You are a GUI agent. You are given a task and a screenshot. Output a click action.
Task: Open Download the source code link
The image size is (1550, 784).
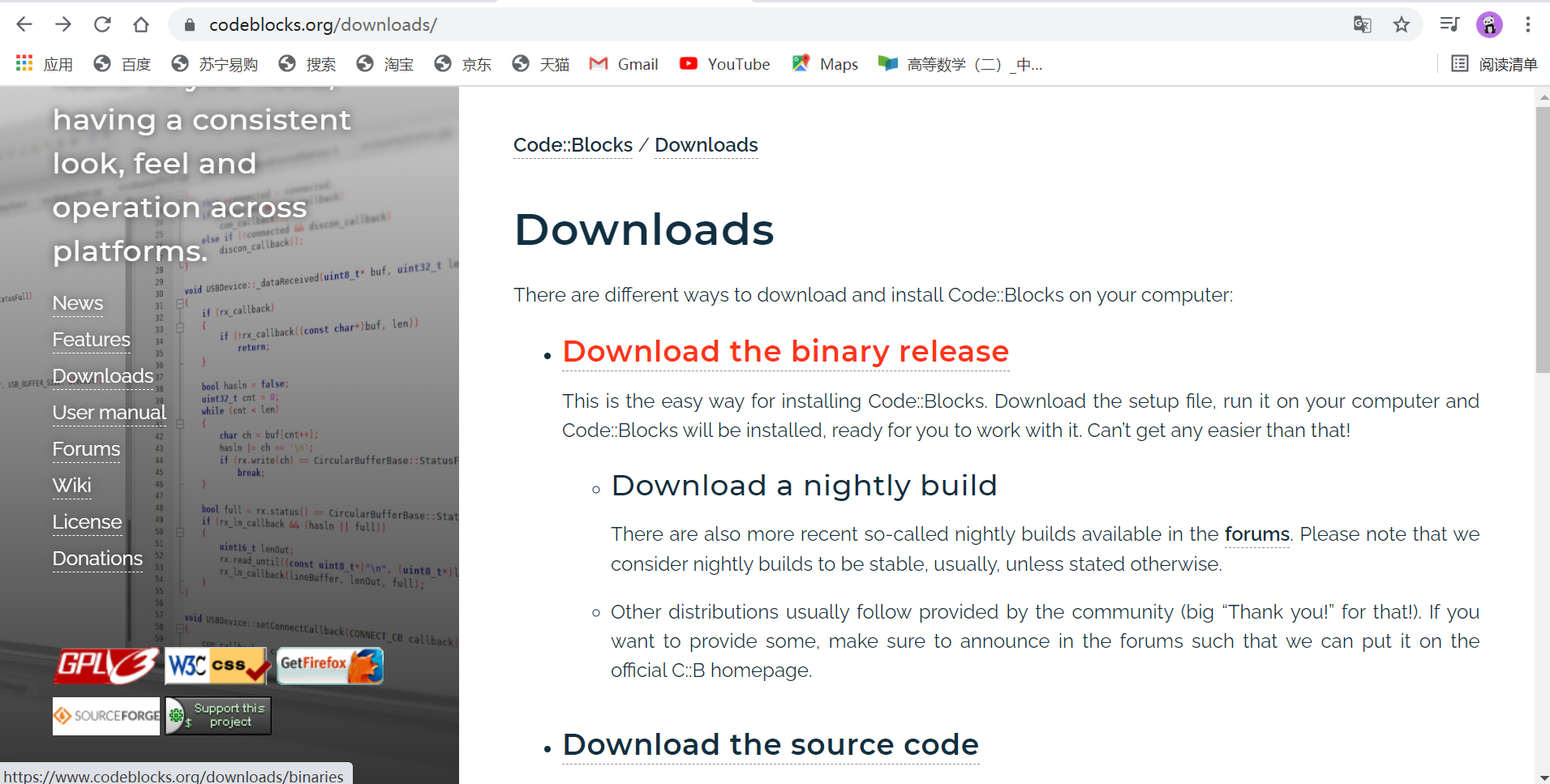click(771, 744)
